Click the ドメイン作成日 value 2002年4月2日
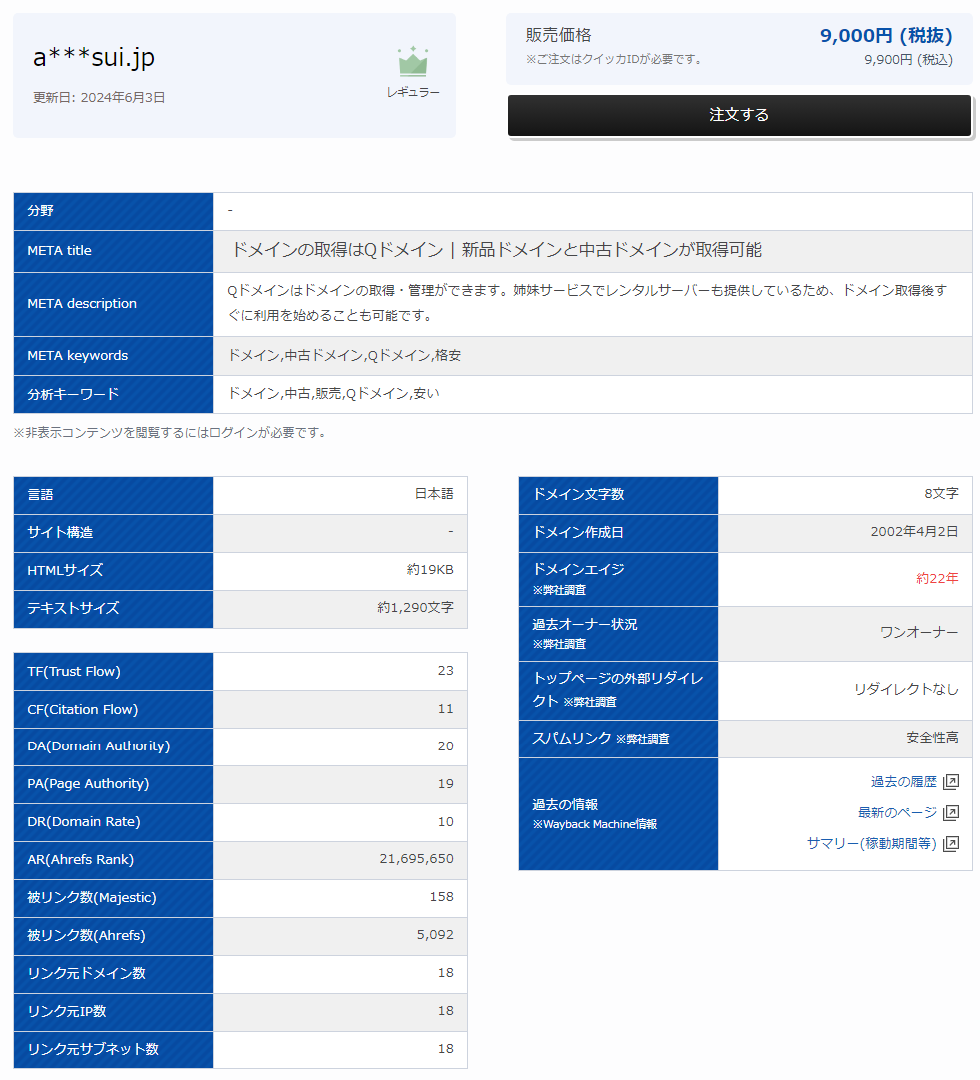Screen dimensions: 980x1080 pyautogui.click(x=915, y=532)
